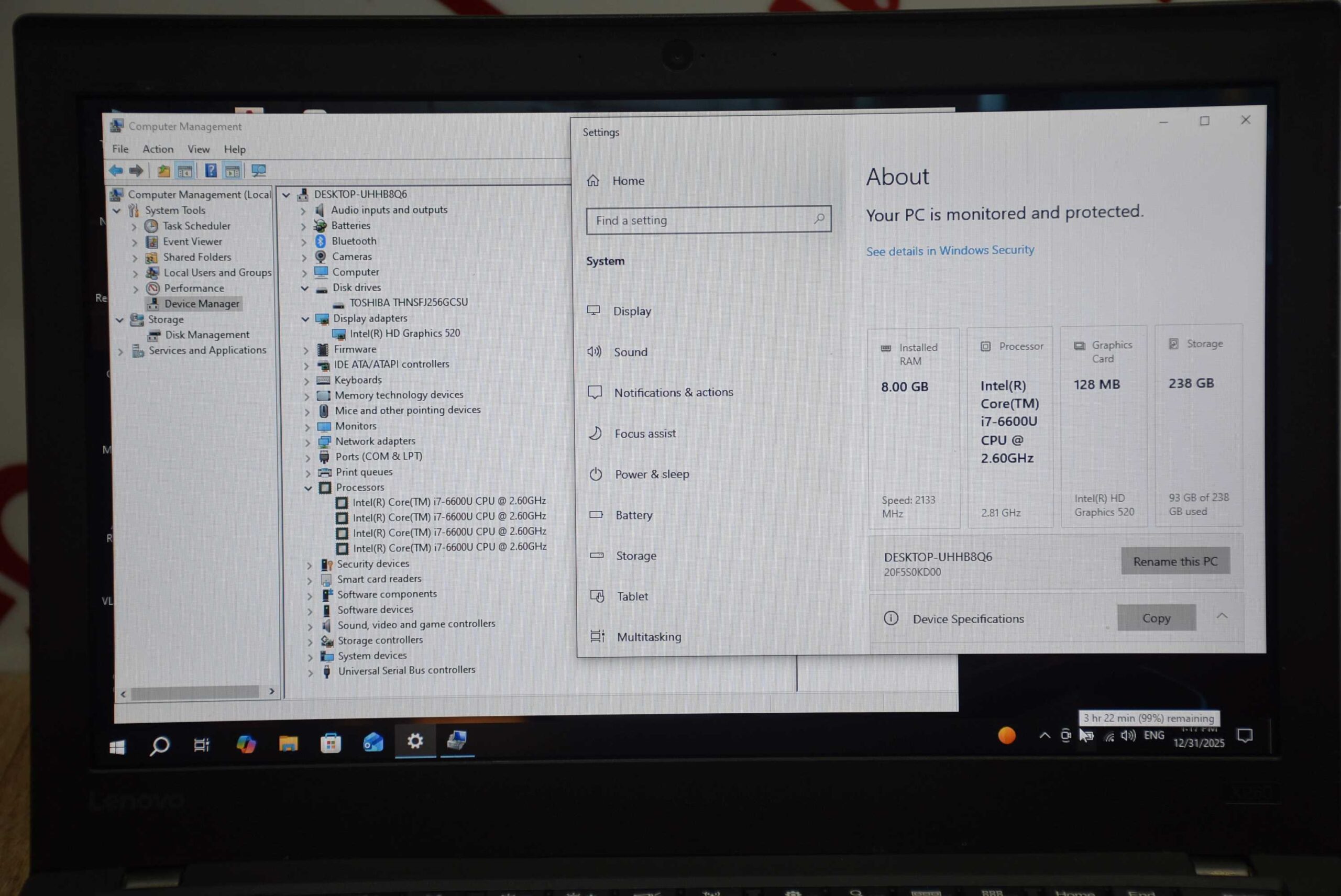Click the blue Help toolbar icon
1341x896 pixels.
pyautogui.click(x=211, y=170)
